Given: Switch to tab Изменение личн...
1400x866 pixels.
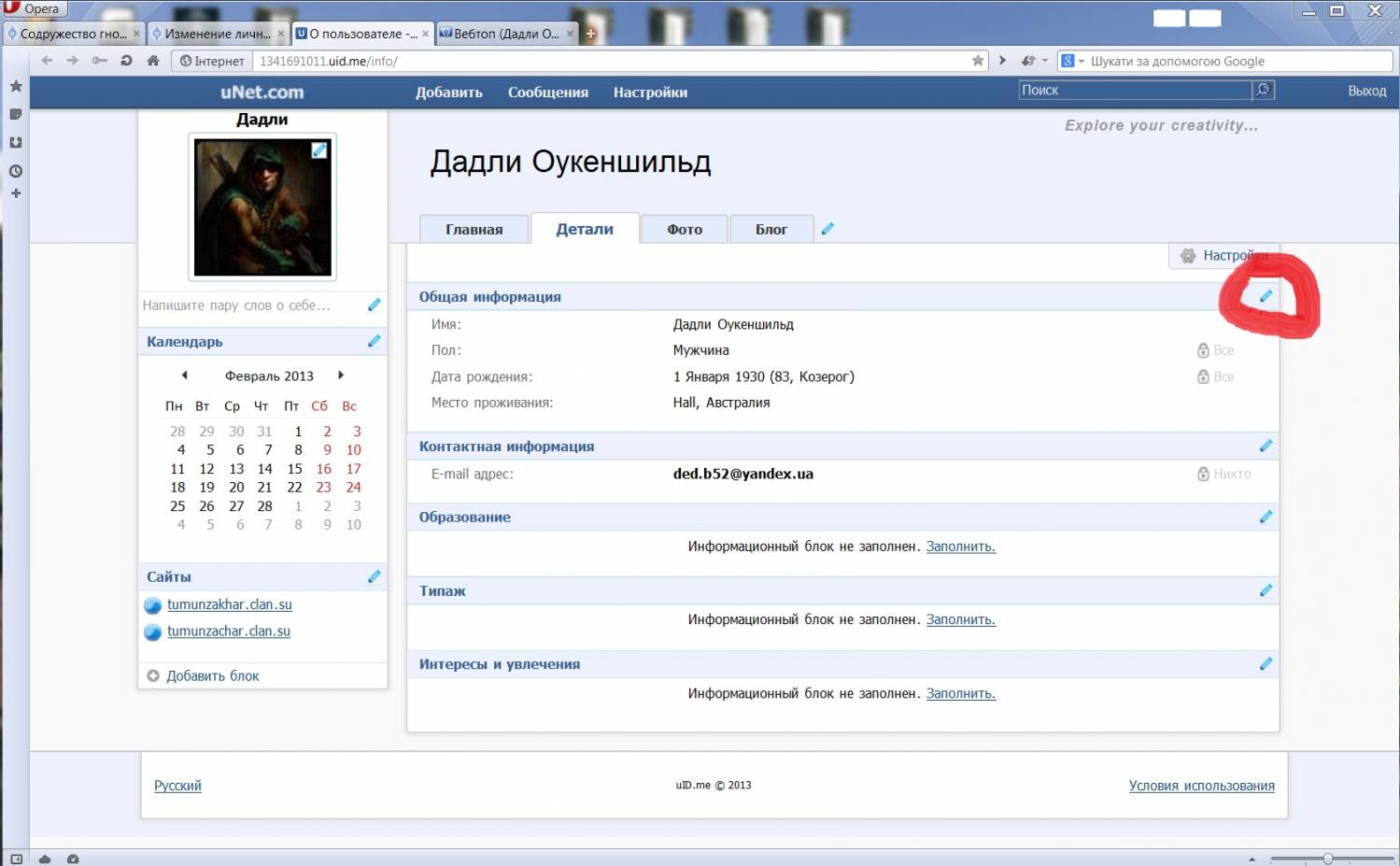Looking at the screenshot, I should 219,34.
